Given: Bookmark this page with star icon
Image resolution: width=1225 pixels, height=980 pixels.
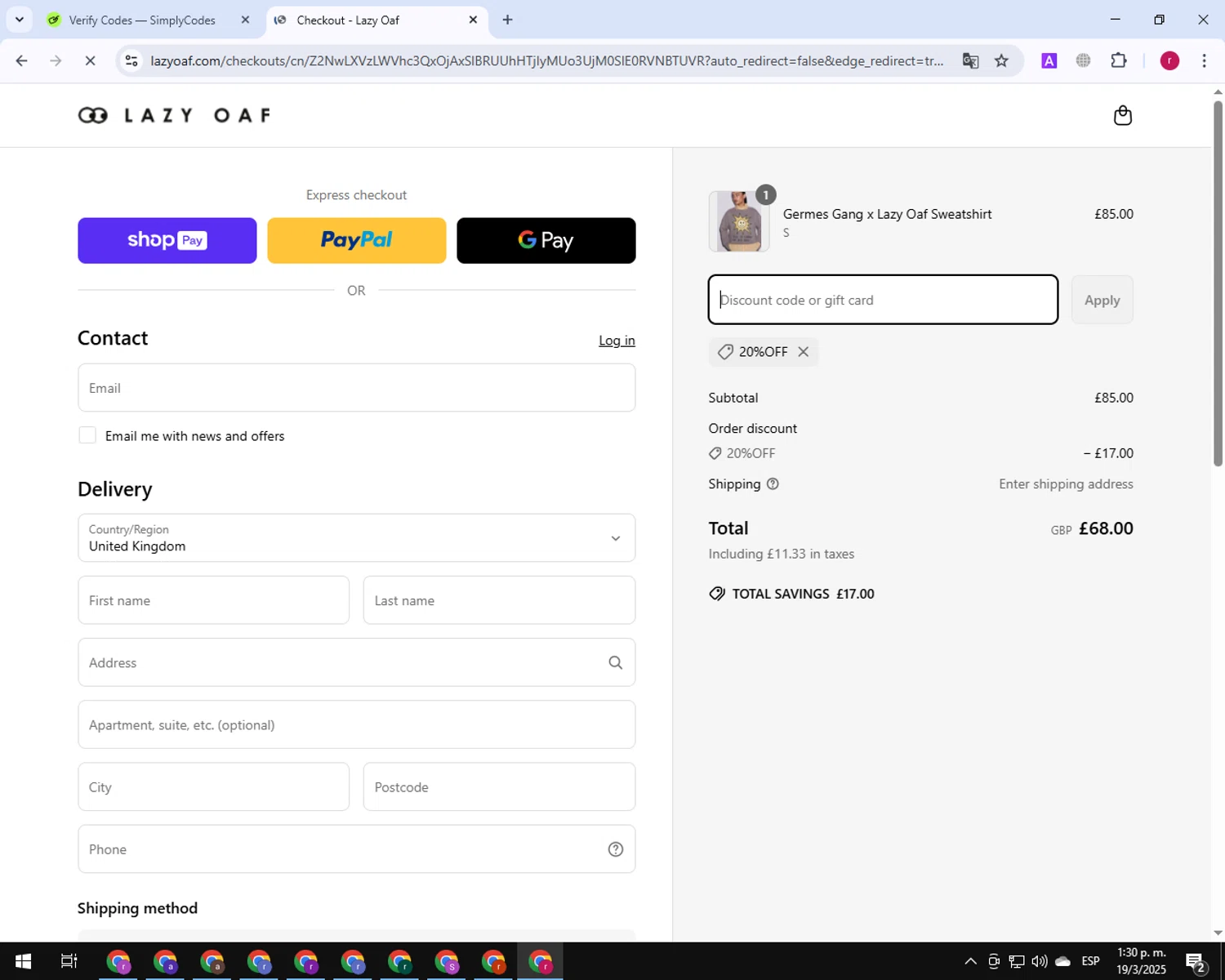Looking at the screenshot, I should (1001, 60).
